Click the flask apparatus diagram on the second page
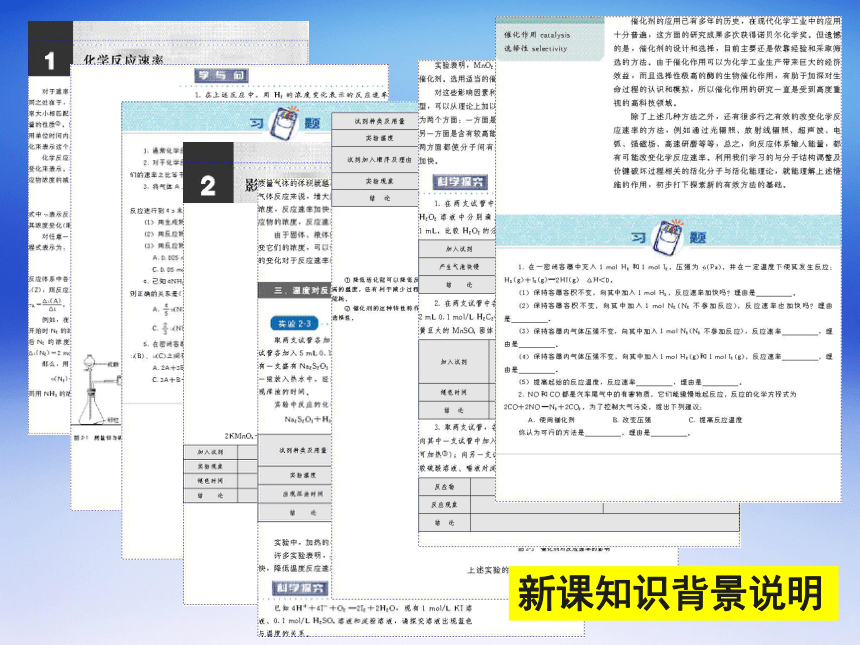 (99, 390)
